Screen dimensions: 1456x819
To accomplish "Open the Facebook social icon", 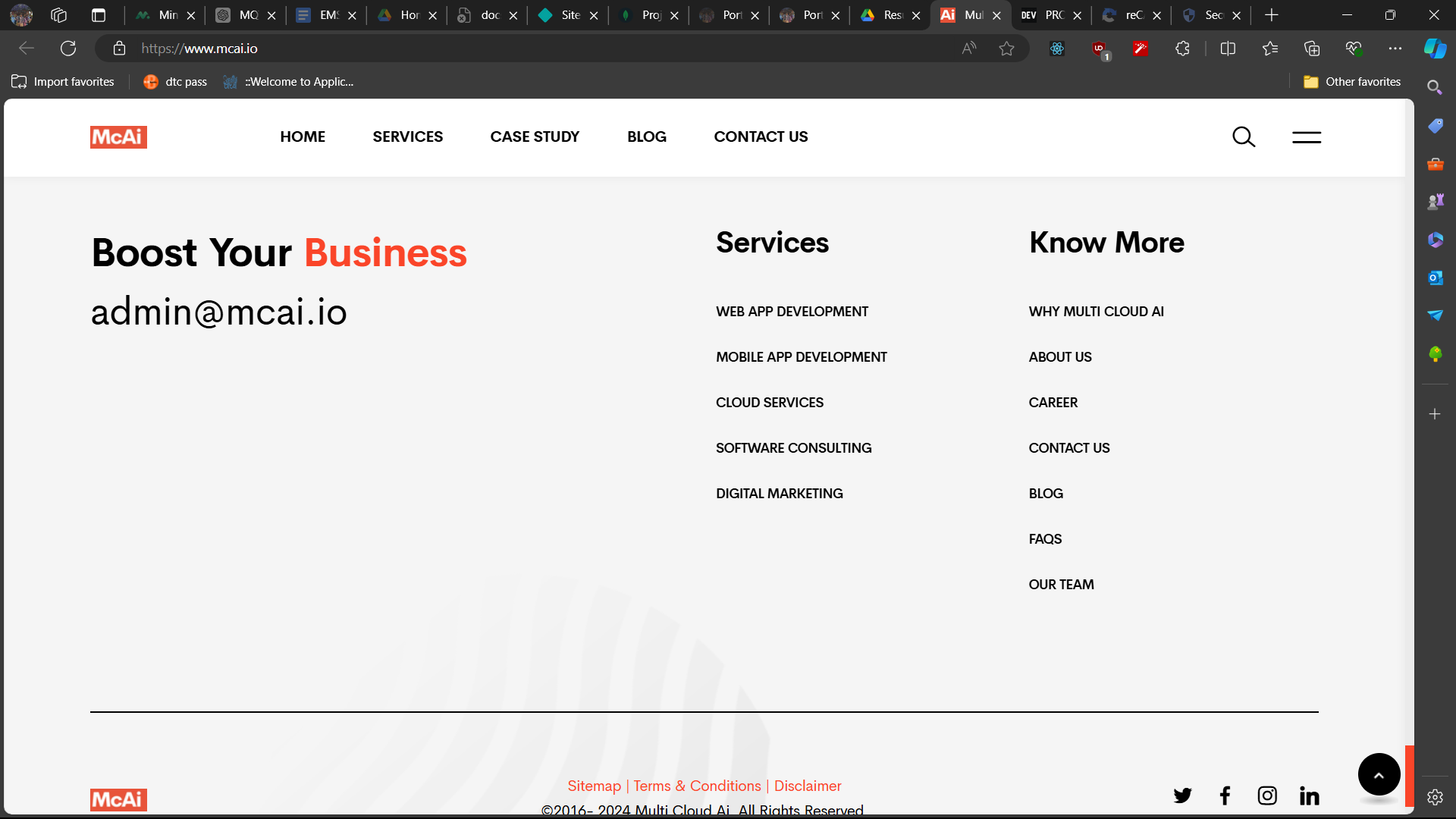I will (1225, 795).
